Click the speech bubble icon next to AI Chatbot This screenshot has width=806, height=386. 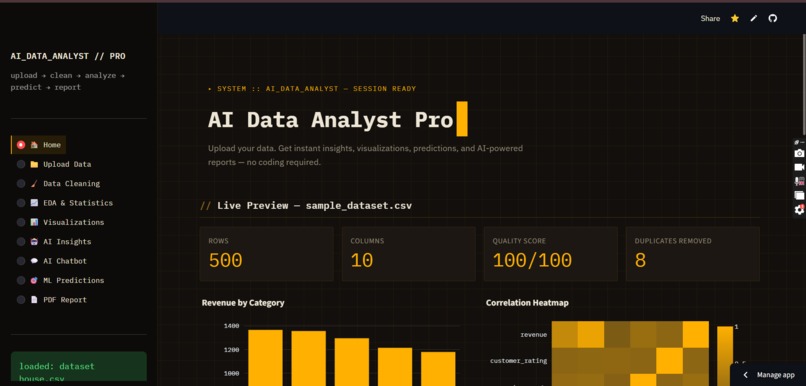point(34,261)
